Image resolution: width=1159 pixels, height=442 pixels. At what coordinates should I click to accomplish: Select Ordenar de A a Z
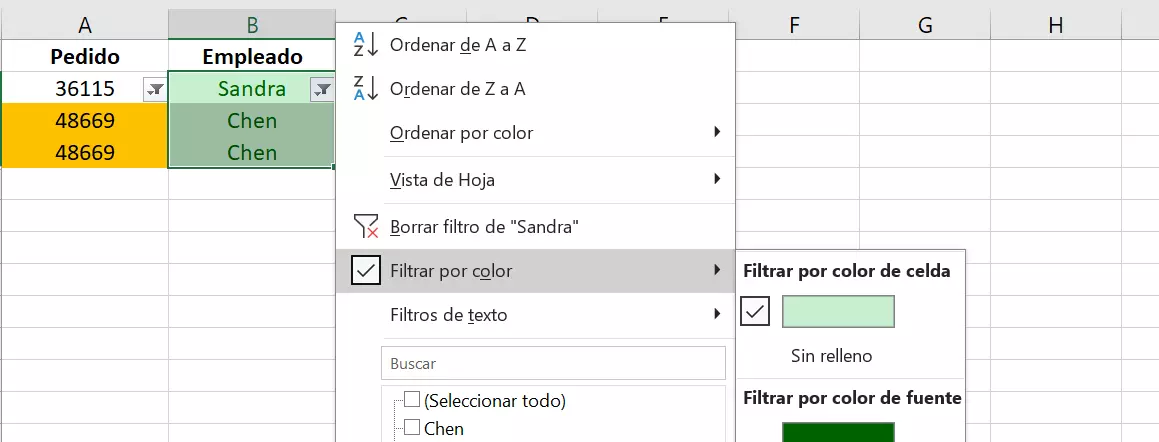457,45
